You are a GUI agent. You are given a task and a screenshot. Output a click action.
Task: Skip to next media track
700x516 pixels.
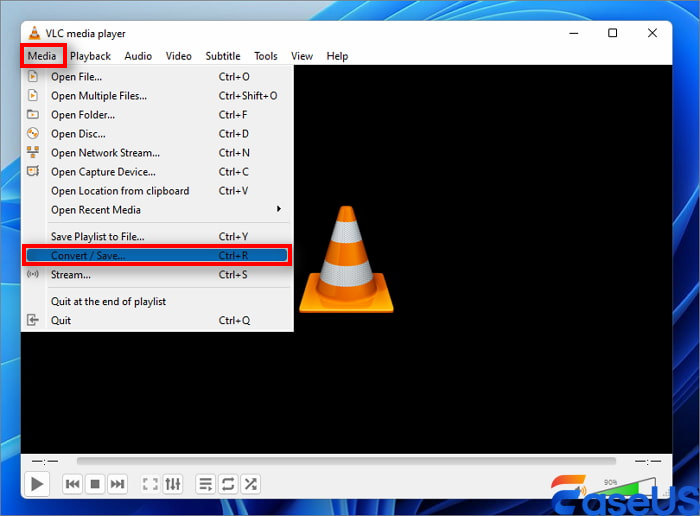117,484
